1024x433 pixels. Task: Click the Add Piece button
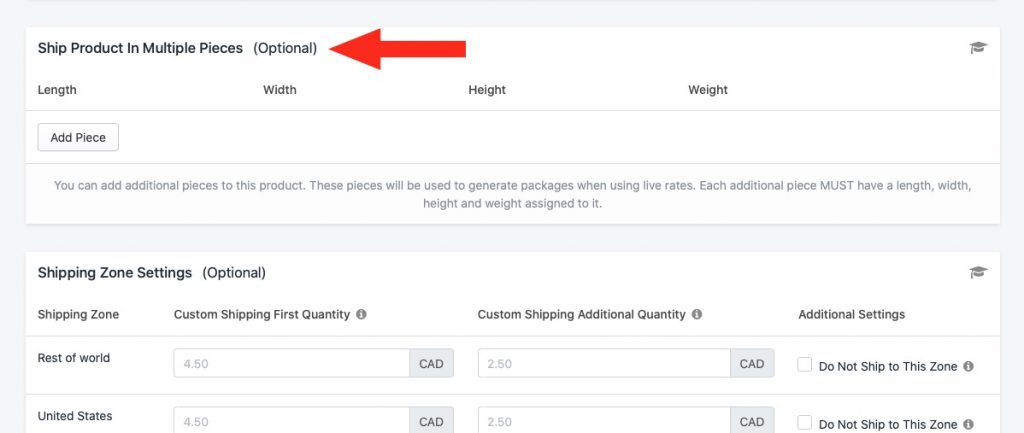[x=78, y=137]
